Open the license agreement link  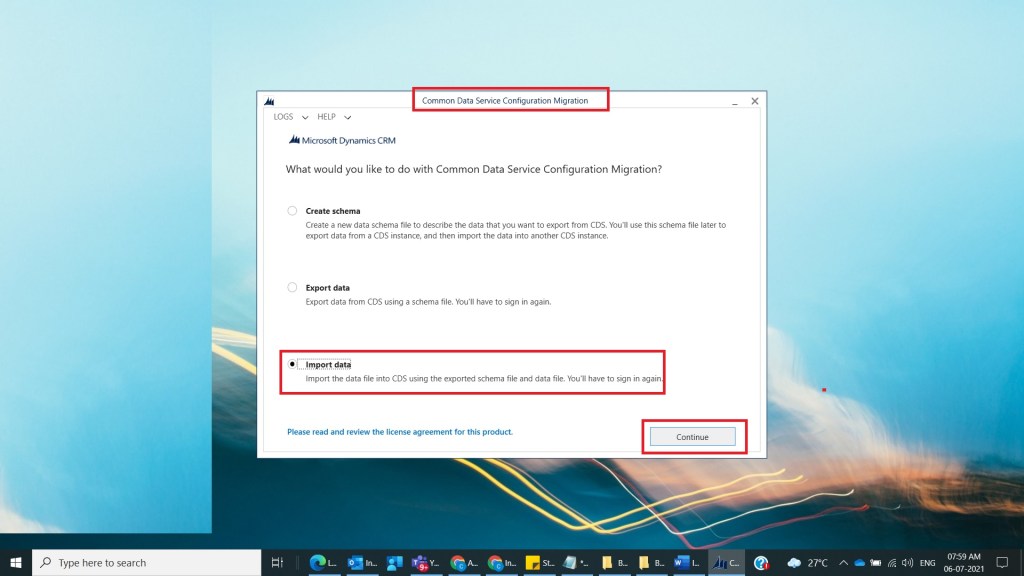(x=399, y=432)
